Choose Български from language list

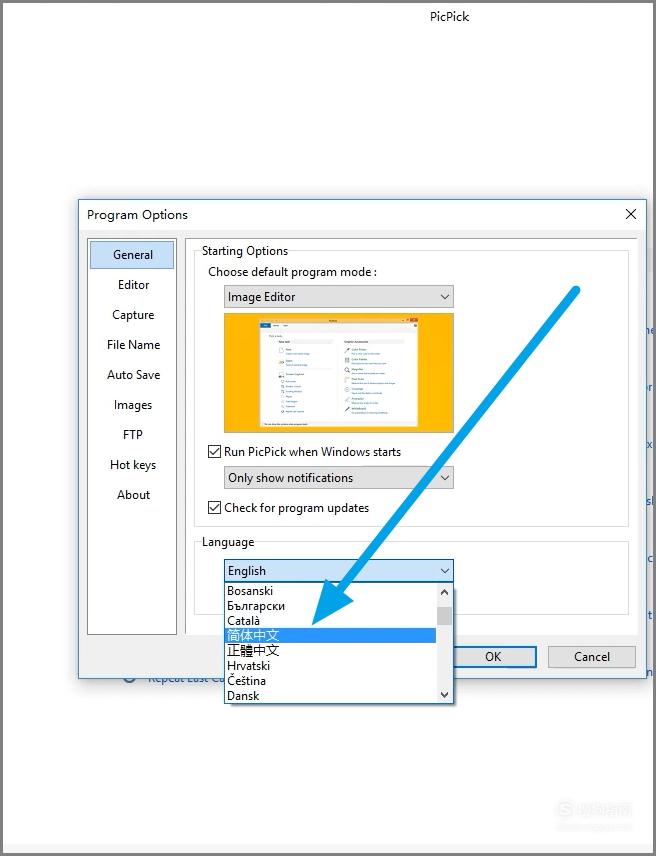click(x=331, y=606)
